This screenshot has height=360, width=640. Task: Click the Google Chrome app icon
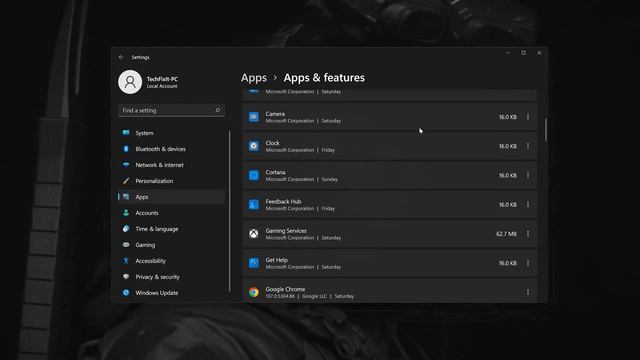(253, 292)
